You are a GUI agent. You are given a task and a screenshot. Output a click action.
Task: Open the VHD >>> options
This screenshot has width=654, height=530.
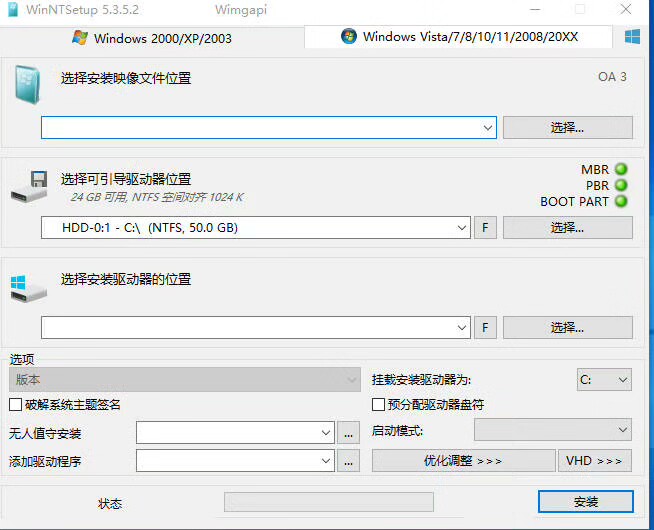pos(595,460)
